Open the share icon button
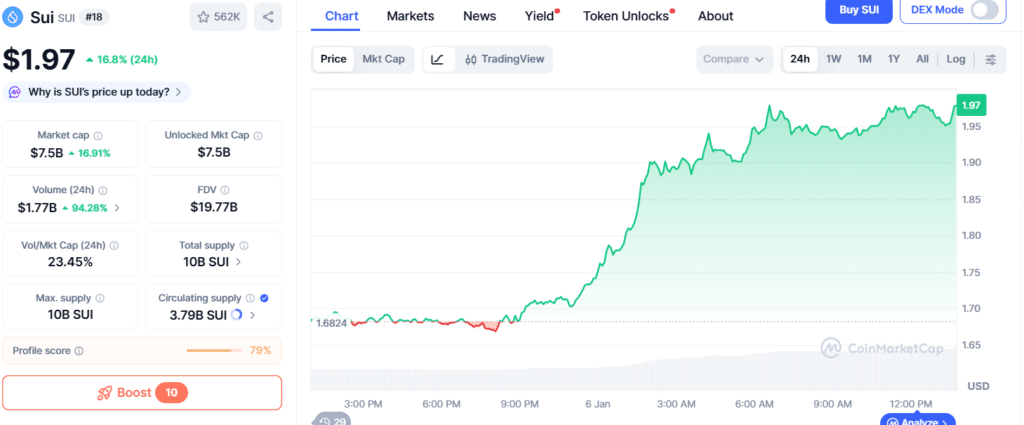The height and width of the screenshot is (425, 1024). [268, 18]
